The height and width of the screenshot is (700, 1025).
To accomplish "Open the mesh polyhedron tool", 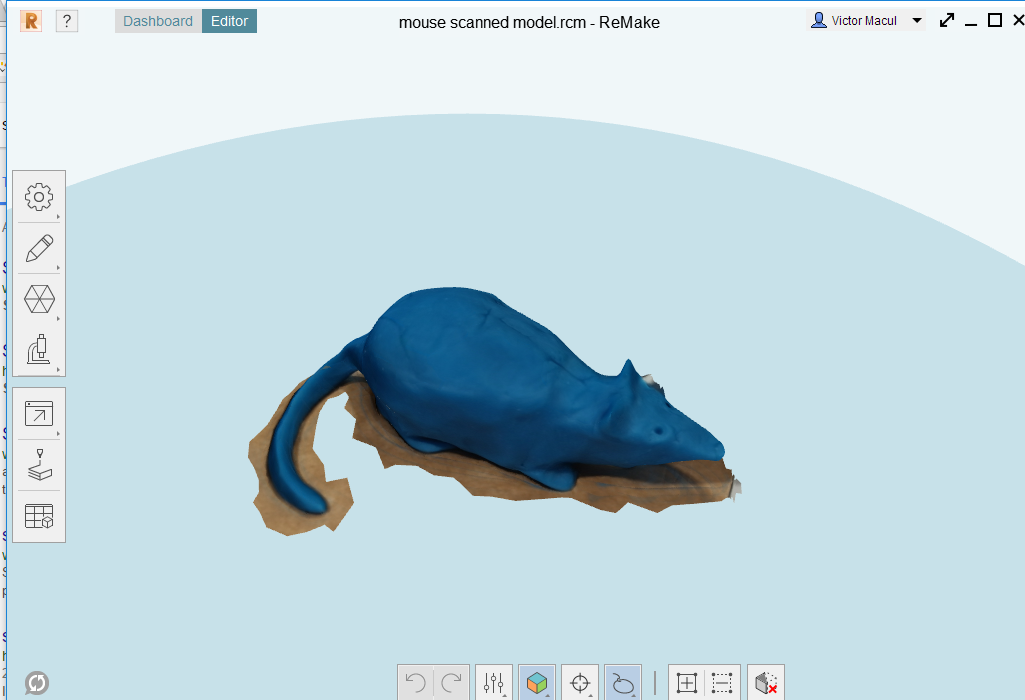I will pyautogui.click(x=39, y=299).
